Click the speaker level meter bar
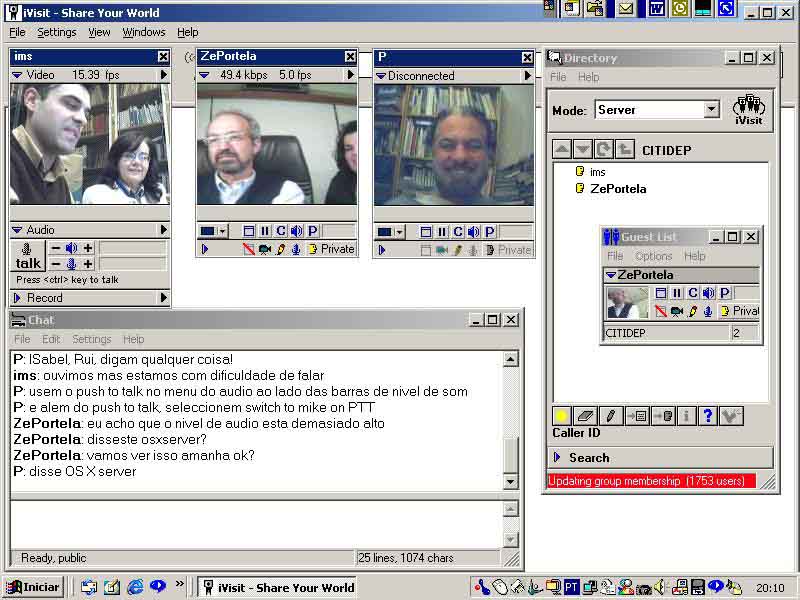The image size is (800, 600). coord(133,248)
